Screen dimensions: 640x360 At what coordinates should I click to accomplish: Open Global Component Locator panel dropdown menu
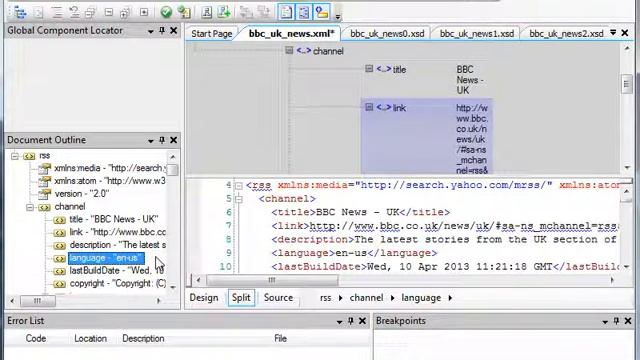pos(151,31)
